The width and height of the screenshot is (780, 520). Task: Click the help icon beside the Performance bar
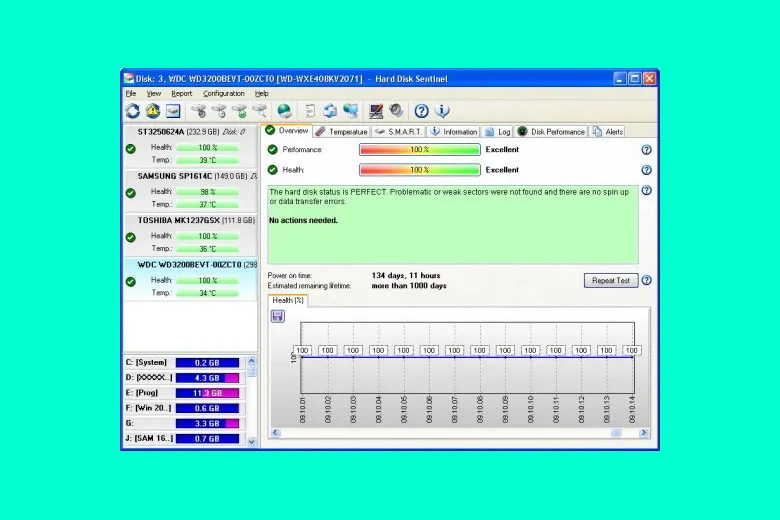(x=646, y=150)
